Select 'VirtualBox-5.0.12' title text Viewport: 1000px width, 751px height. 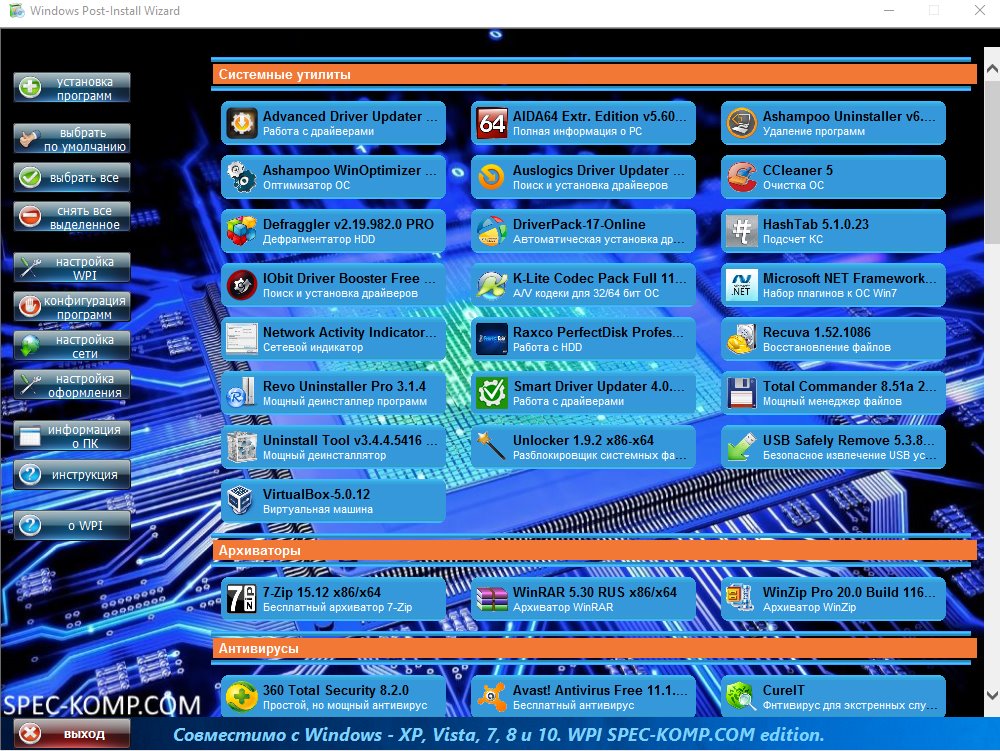316,494
